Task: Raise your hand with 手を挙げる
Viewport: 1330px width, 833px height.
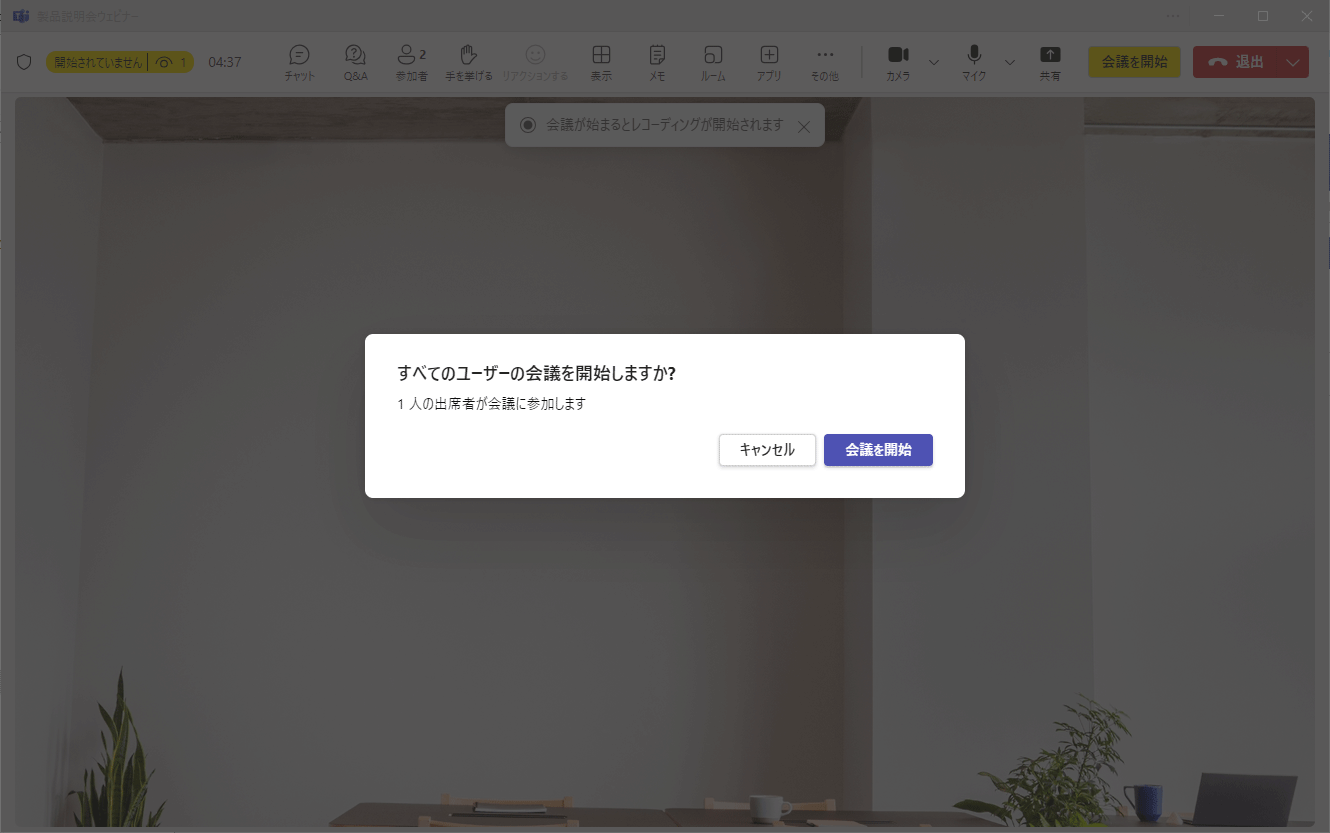Action: point(467,61)
